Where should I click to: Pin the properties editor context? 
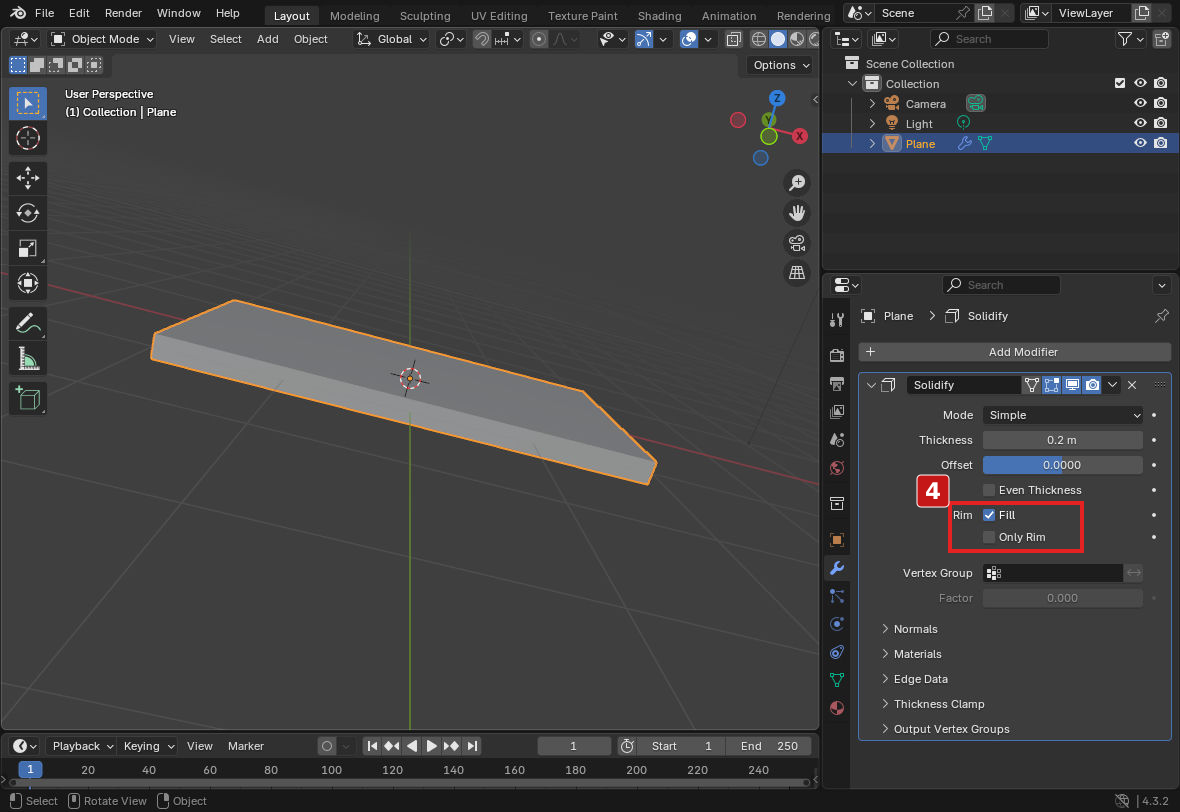click(x=1161, y=316)
